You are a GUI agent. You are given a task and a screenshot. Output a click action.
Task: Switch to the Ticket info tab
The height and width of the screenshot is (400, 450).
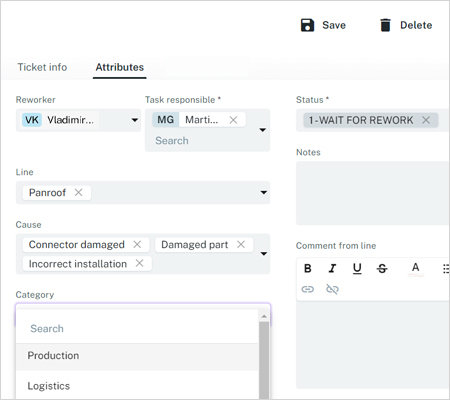[42, 67]
